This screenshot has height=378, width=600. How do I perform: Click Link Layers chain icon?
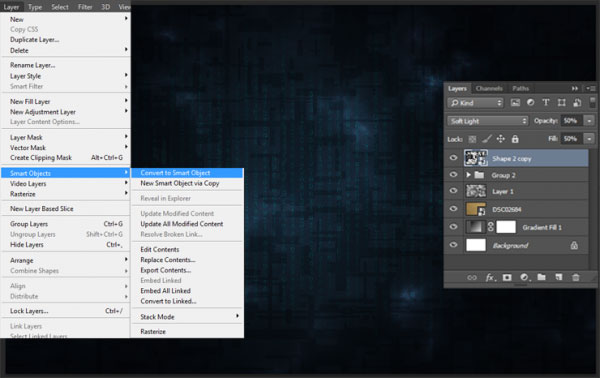(472, 277)
